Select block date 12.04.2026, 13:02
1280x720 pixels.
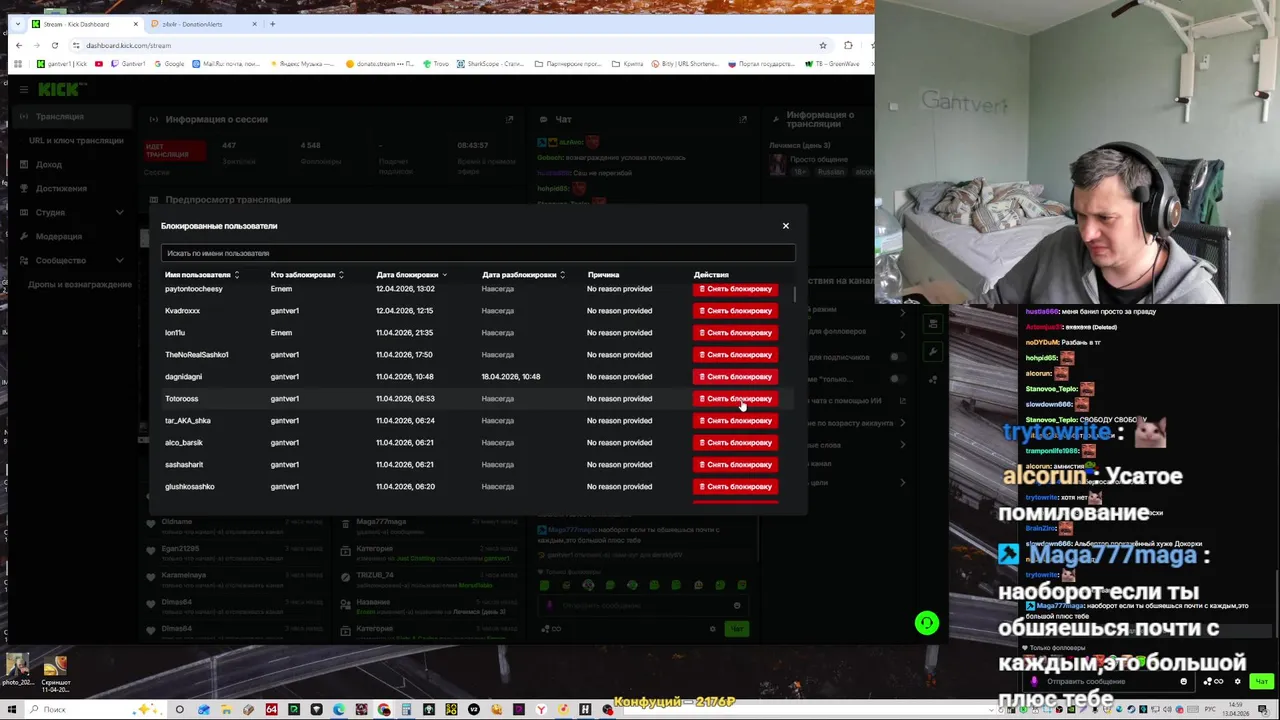click(405, 289)
